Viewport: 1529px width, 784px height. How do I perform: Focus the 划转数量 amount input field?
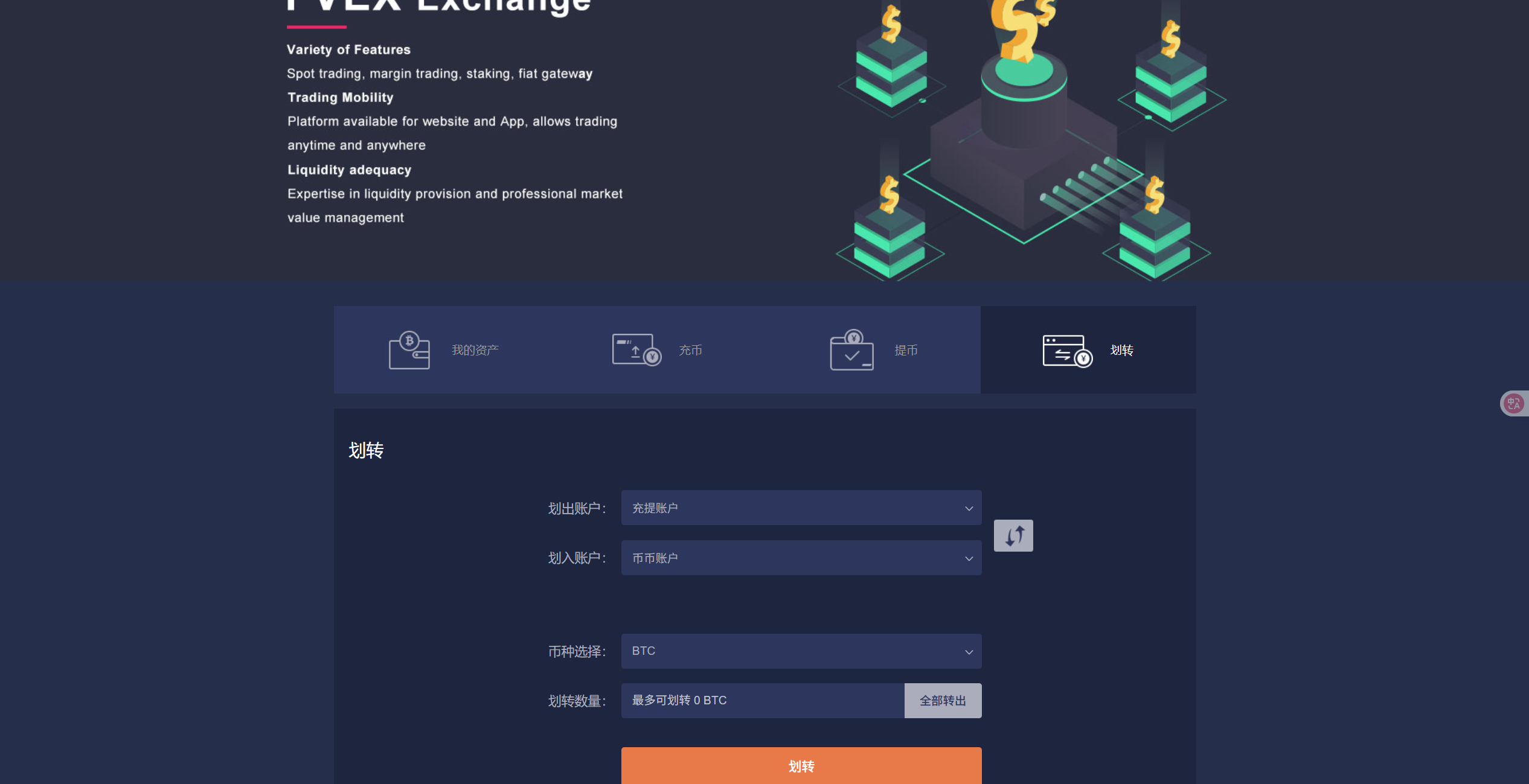click(762, 701)
